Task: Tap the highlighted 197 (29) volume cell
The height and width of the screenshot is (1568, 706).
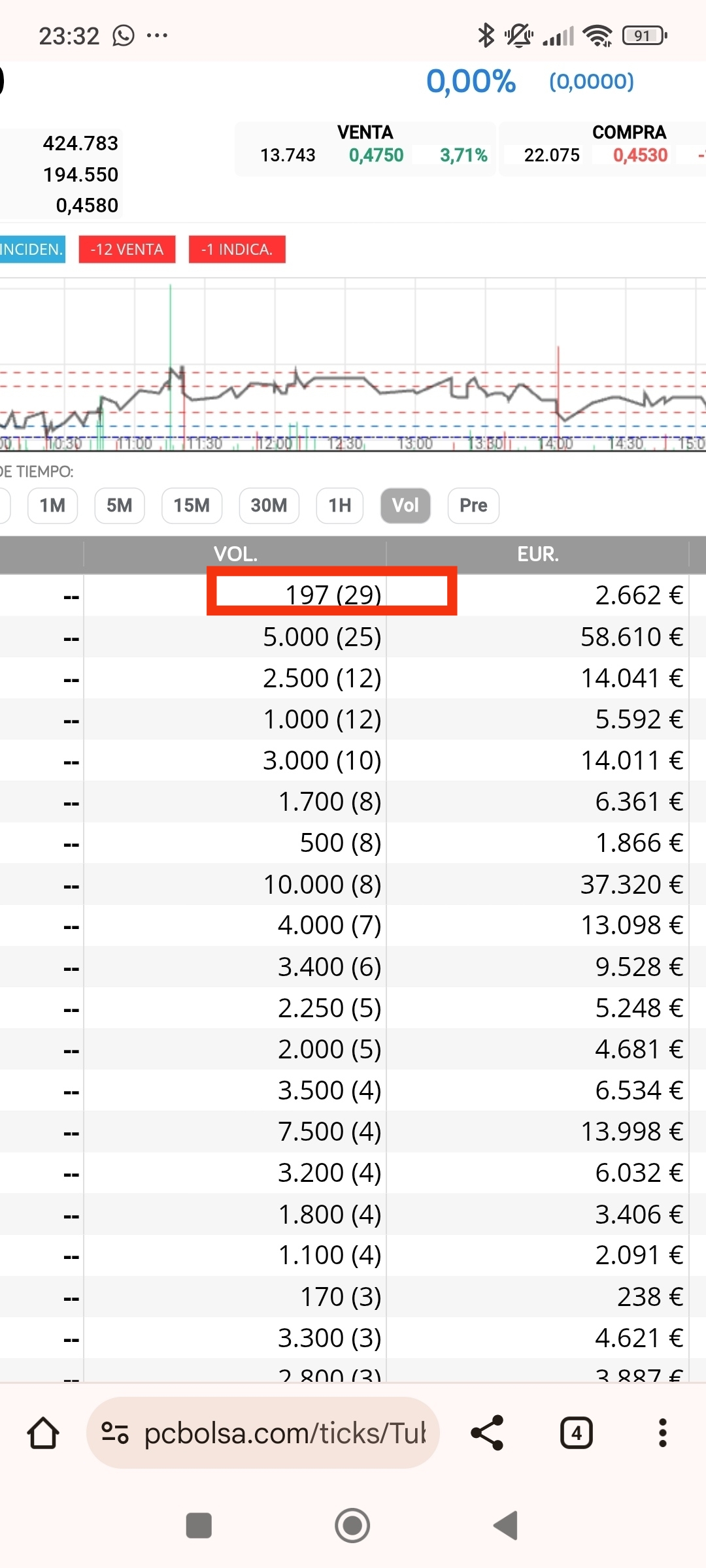Action: [332, 593]
